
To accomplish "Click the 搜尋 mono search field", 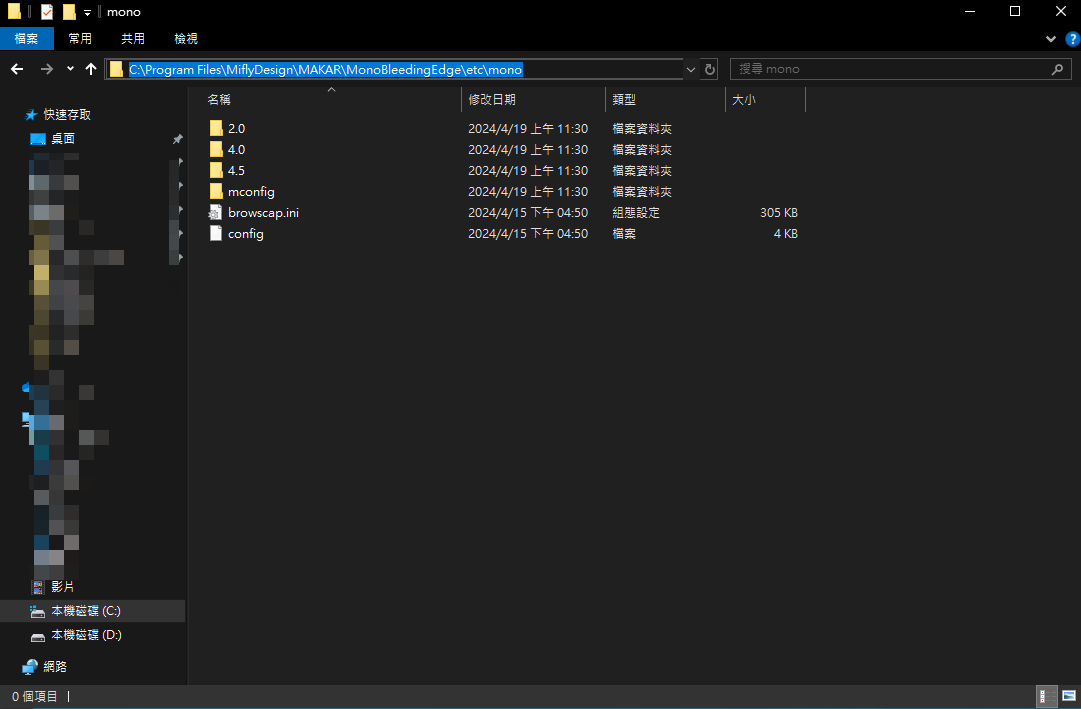I will 890,69.
